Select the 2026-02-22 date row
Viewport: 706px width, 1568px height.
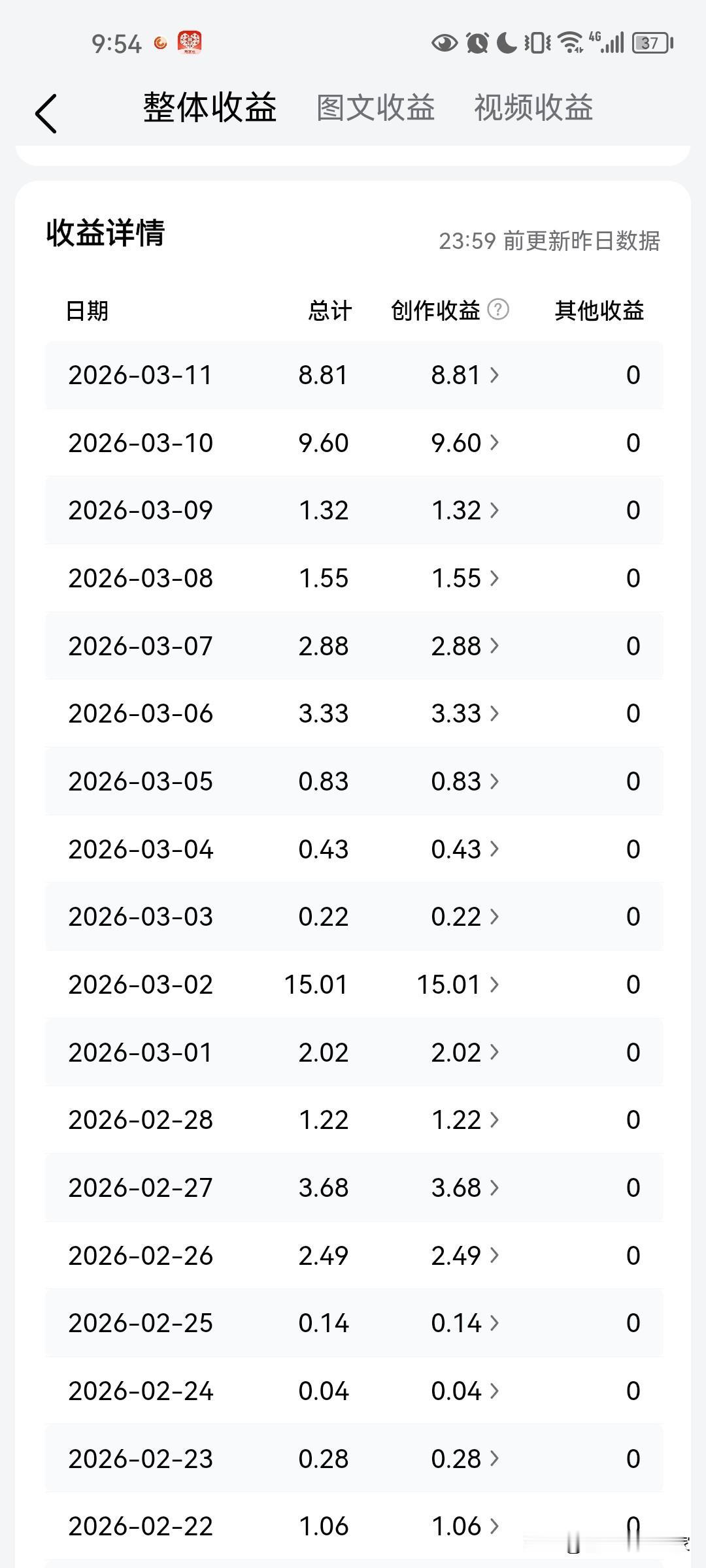[x=354, y=1526]
